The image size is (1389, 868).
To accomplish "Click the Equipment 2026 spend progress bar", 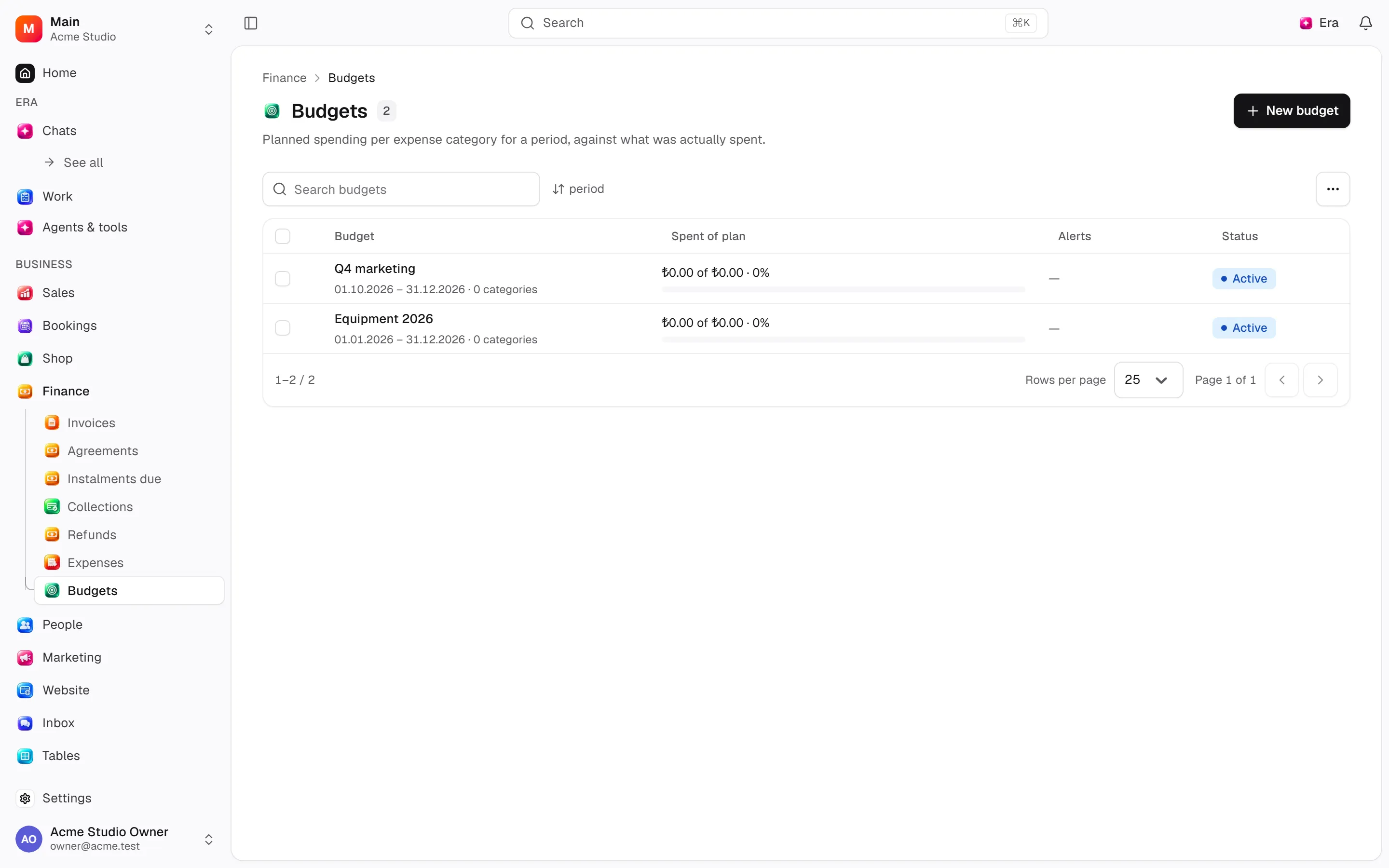I will tap(843, 340).
